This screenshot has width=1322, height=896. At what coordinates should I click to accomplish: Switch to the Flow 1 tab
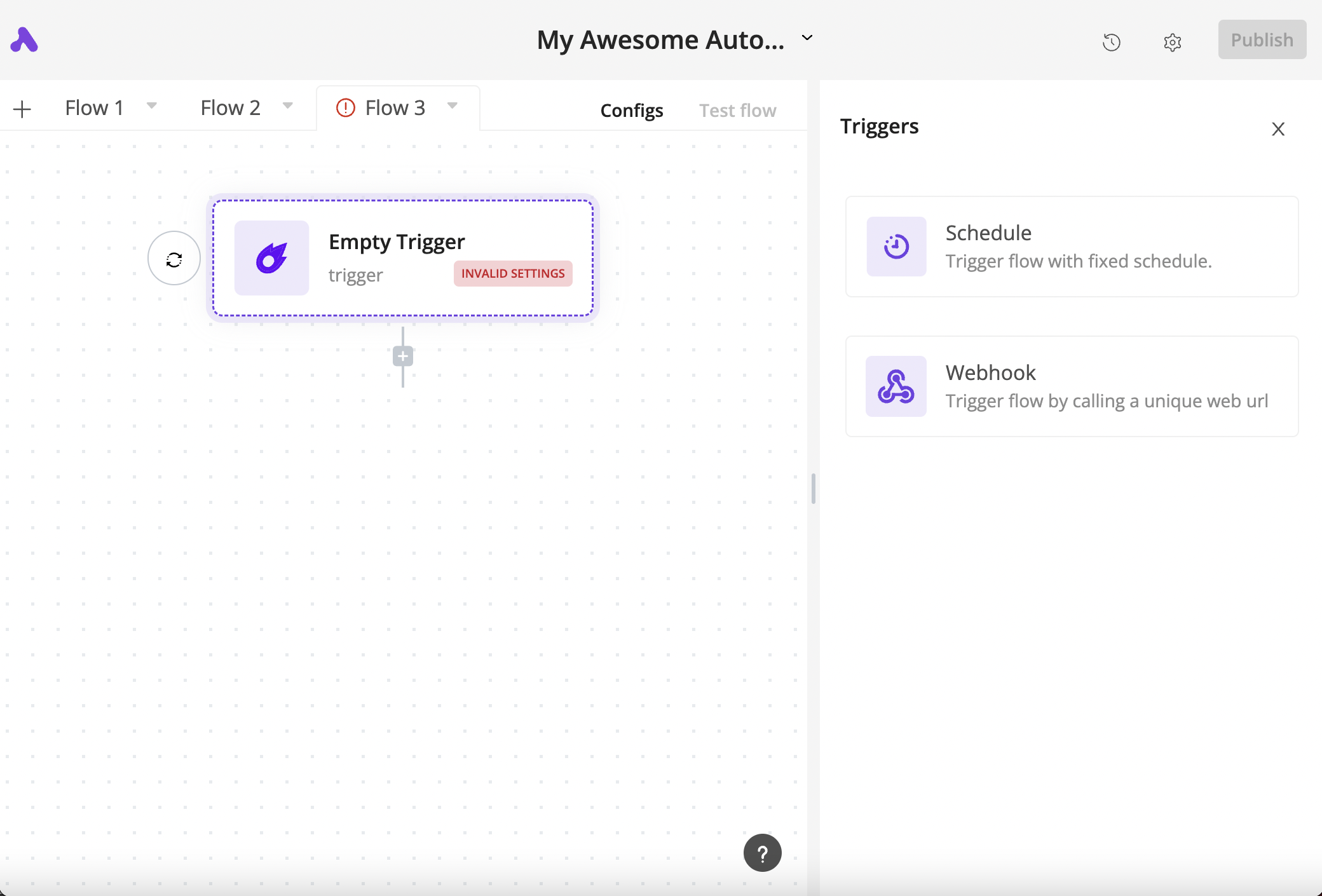(94, 108)
